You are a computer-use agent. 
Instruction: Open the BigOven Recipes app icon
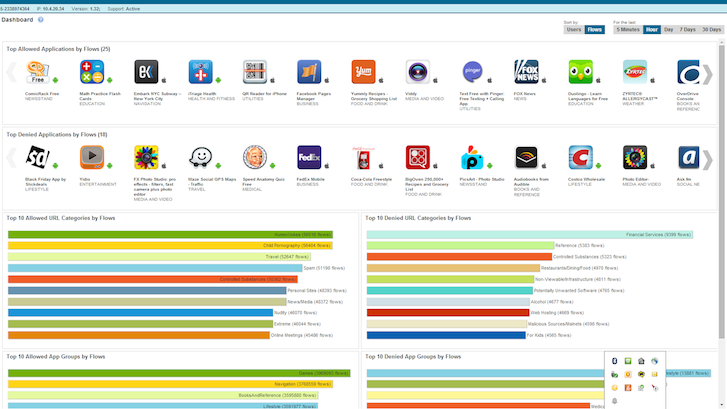coord(417,158)
